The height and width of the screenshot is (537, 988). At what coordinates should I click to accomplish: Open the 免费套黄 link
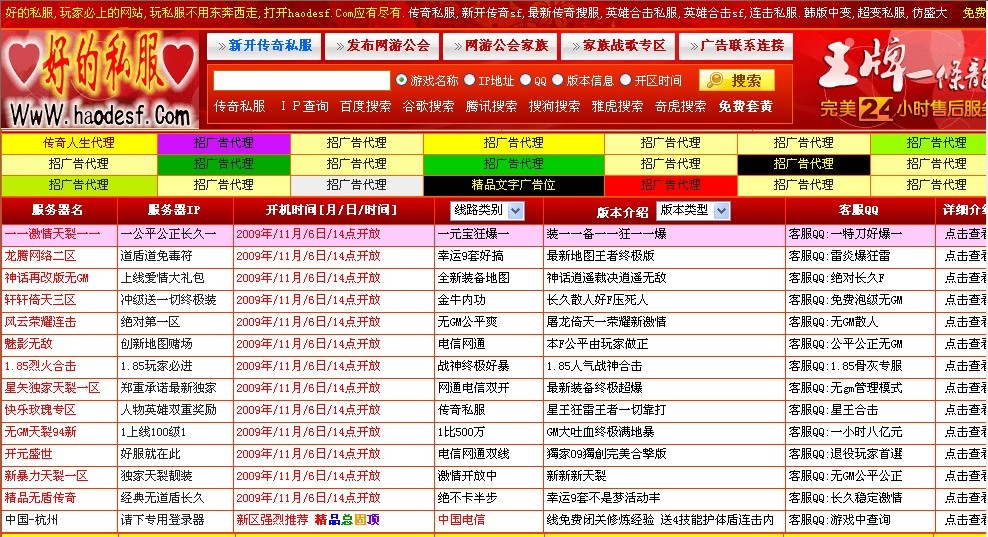tap(745, 106)
